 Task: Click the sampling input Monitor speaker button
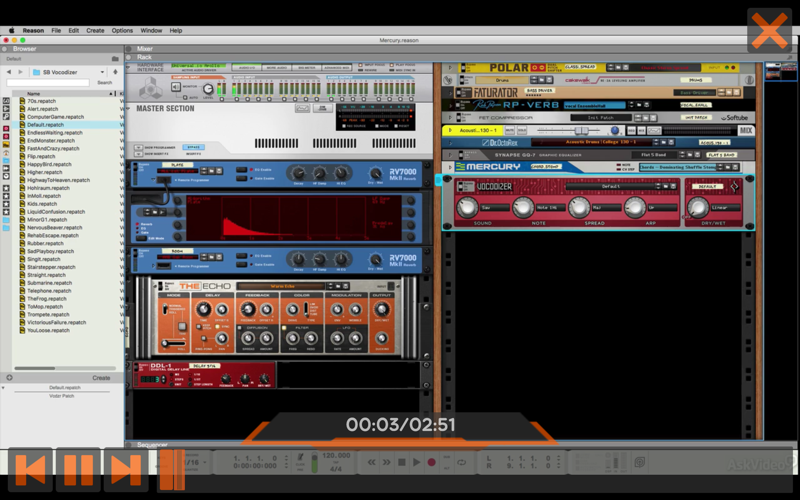[x=176, y=87]
